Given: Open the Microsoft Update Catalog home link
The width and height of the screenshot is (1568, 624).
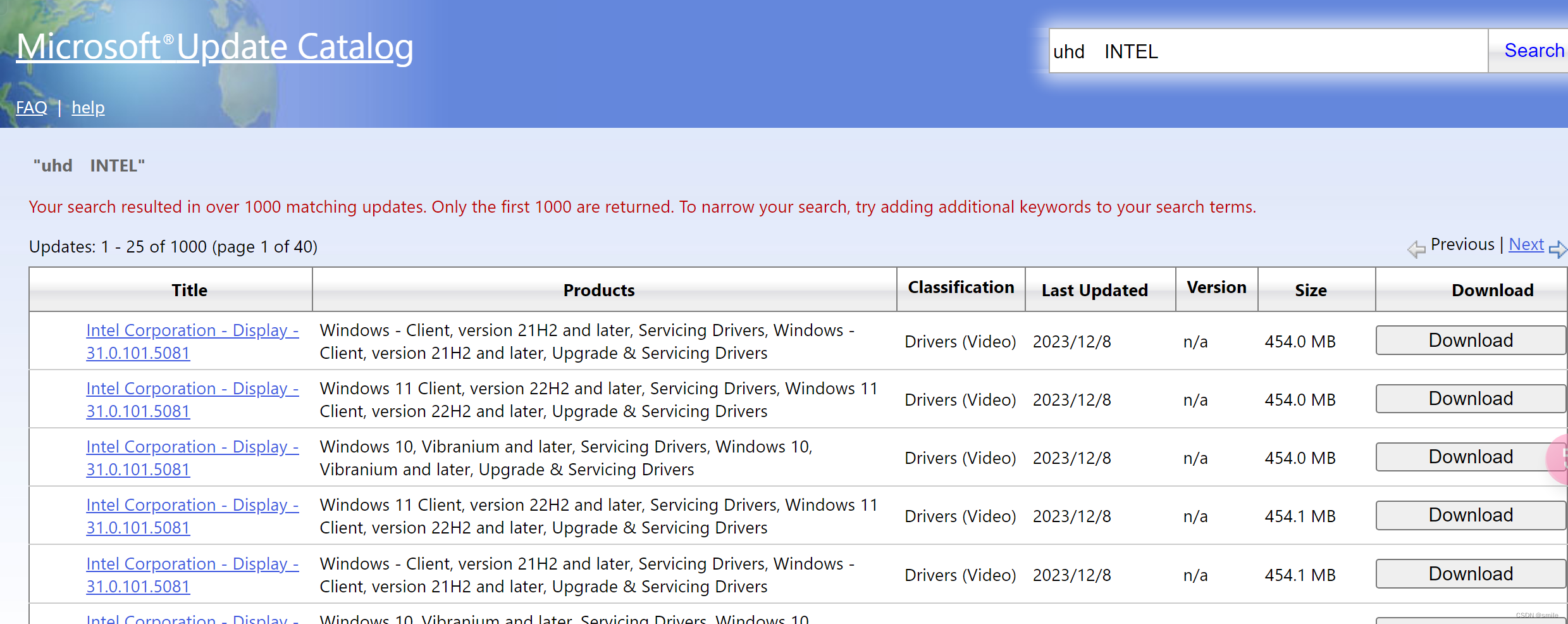Looking at the screenshot, I should [215, 47].
